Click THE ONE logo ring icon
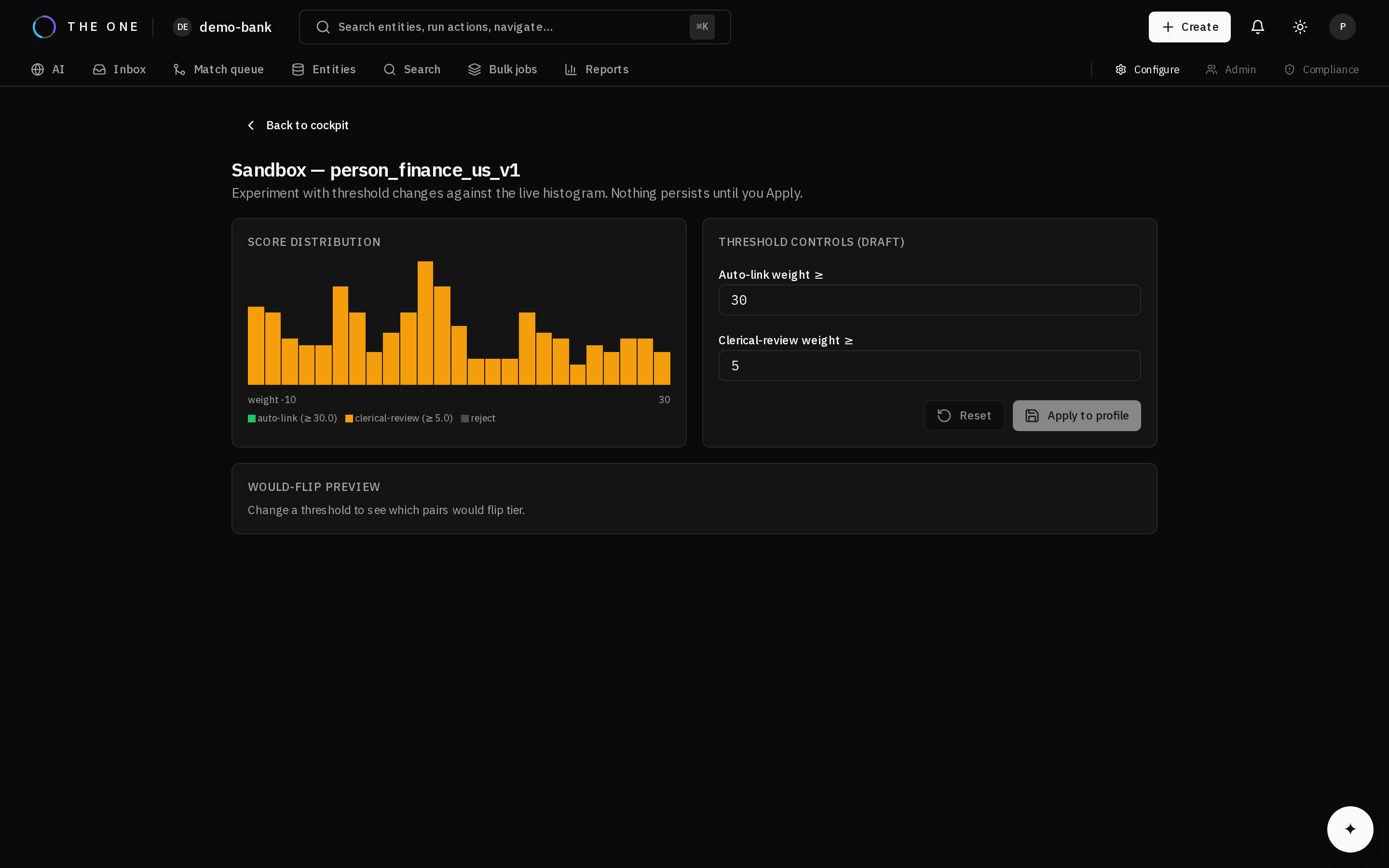This screenshot has height=868, width=1389. (44, 27)
